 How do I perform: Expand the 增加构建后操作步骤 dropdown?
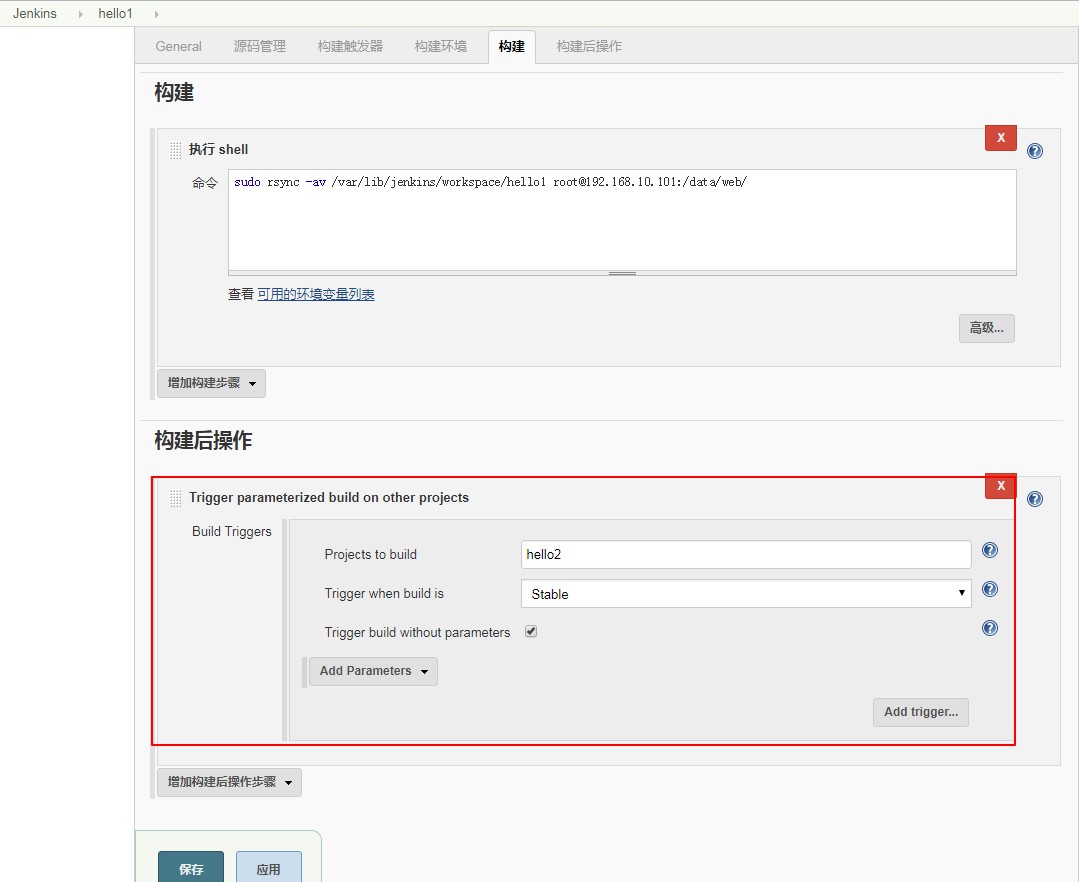(x=229, y=782)
